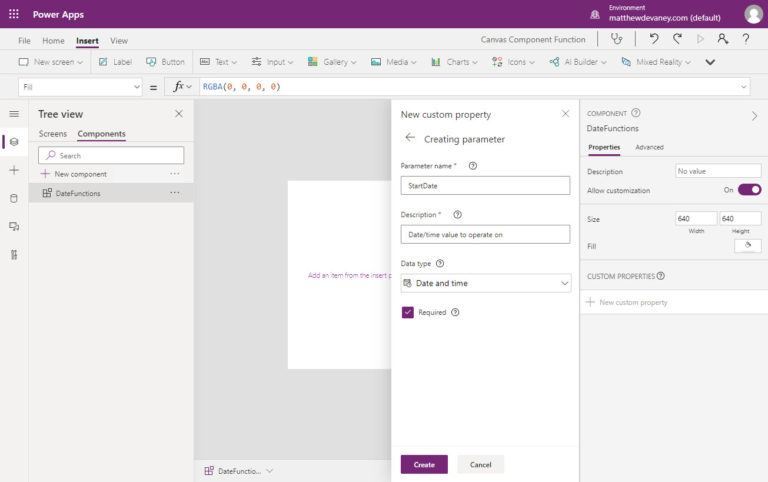Click the back arrow in Creating parameter
Screen dimensions: 768x482
coord(410,138)
